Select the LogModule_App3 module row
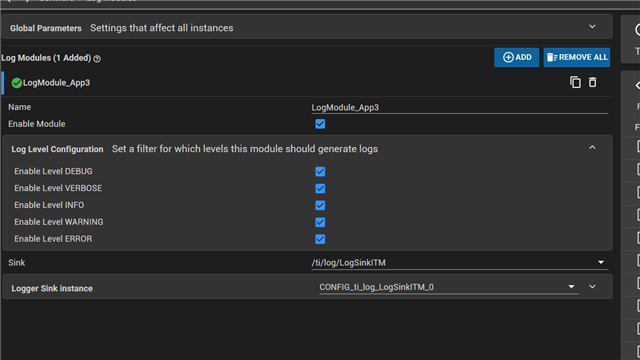Viewport: 640px width, 360px height. pos(306,83)
